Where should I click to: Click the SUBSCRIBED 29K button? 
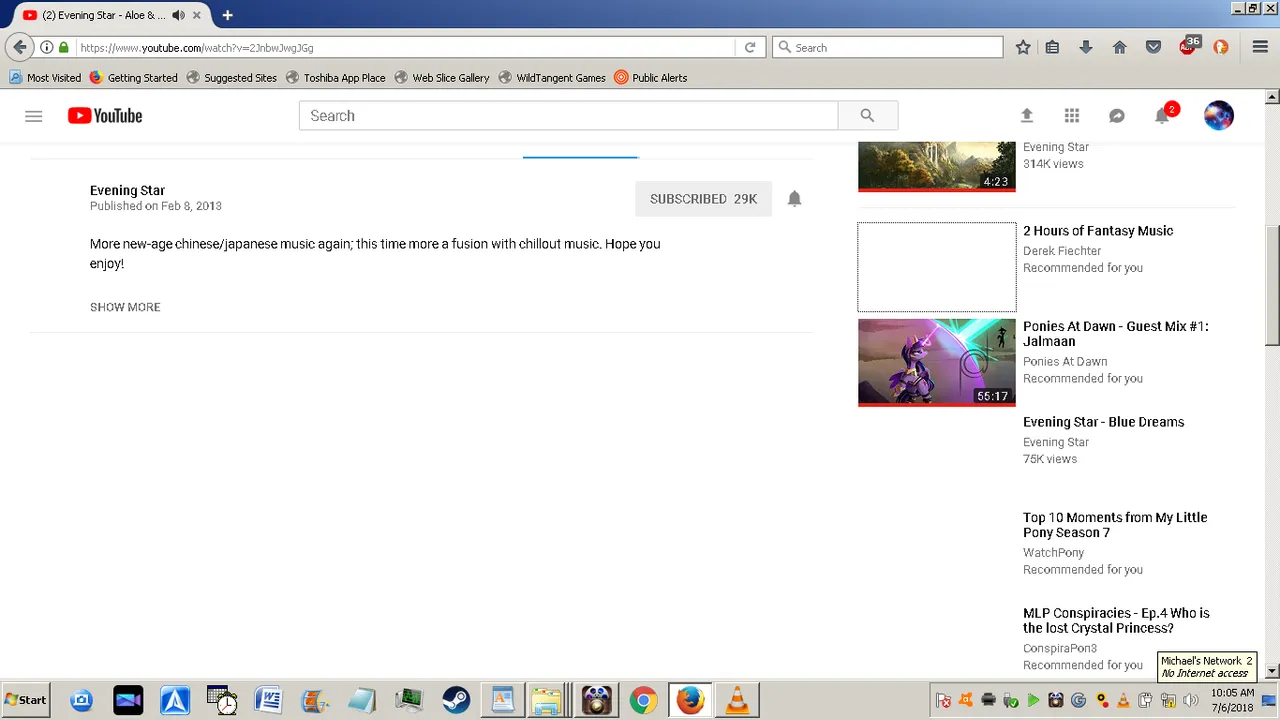(703, 199)
